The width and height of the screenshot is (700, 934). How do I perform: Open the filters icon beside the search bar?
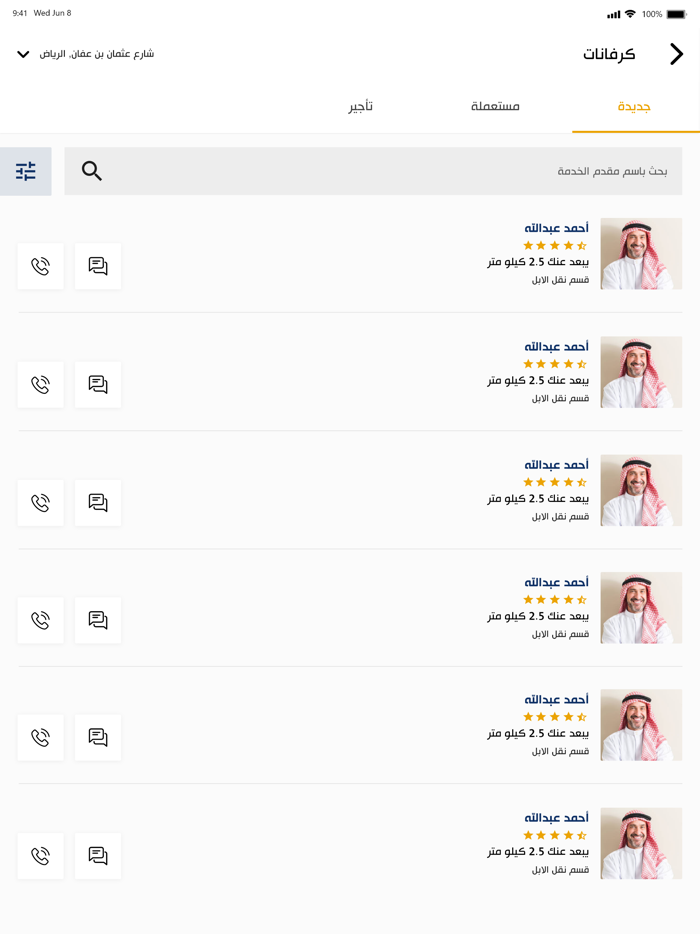[x=27, y=170]
